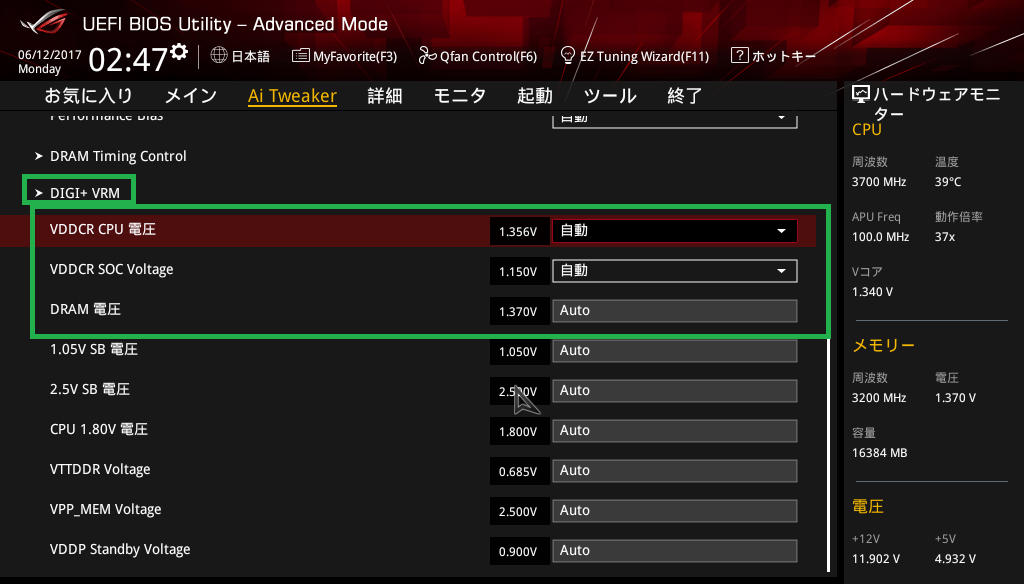Switch to ツール tab
Viewport: 1024px width, 584px height.
(x=610, y=96)
